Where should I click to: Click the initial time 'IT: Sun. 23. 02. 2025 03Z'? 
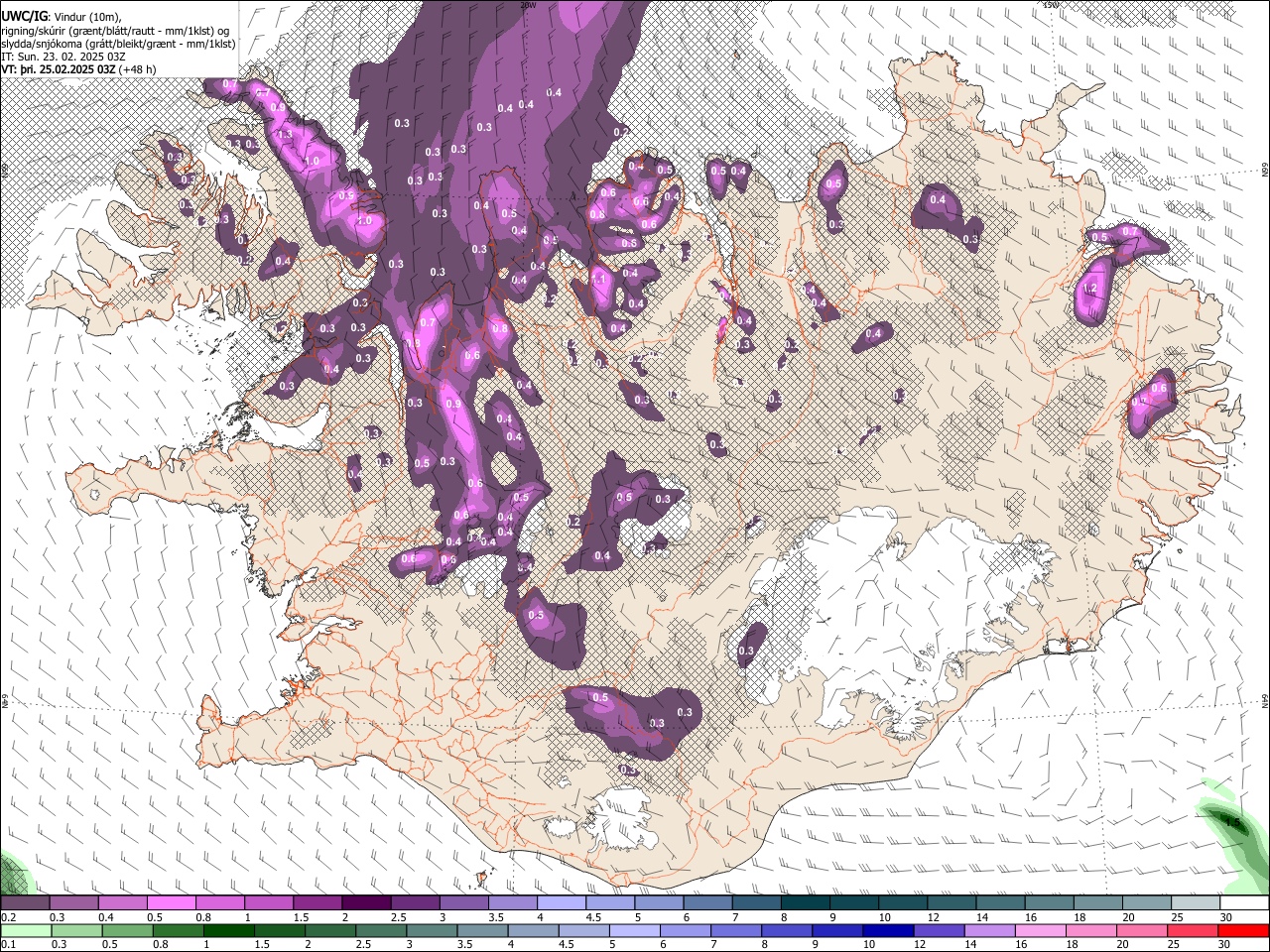[63, 57]
